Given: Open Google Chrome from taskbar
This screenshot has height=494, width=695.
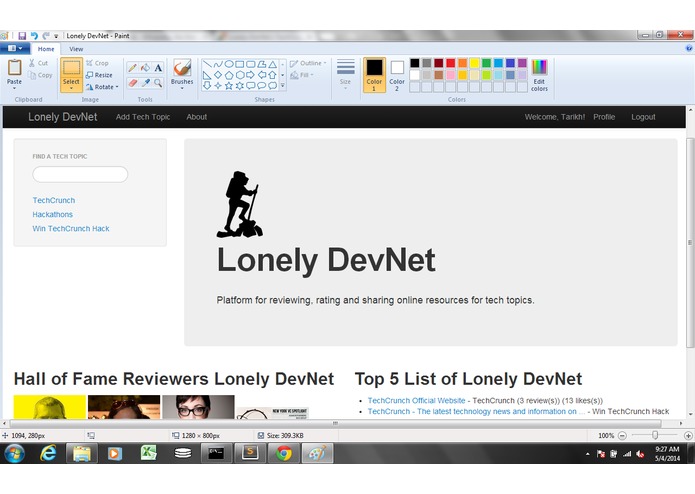Looking at the screenshot, I should click(284, 453).
